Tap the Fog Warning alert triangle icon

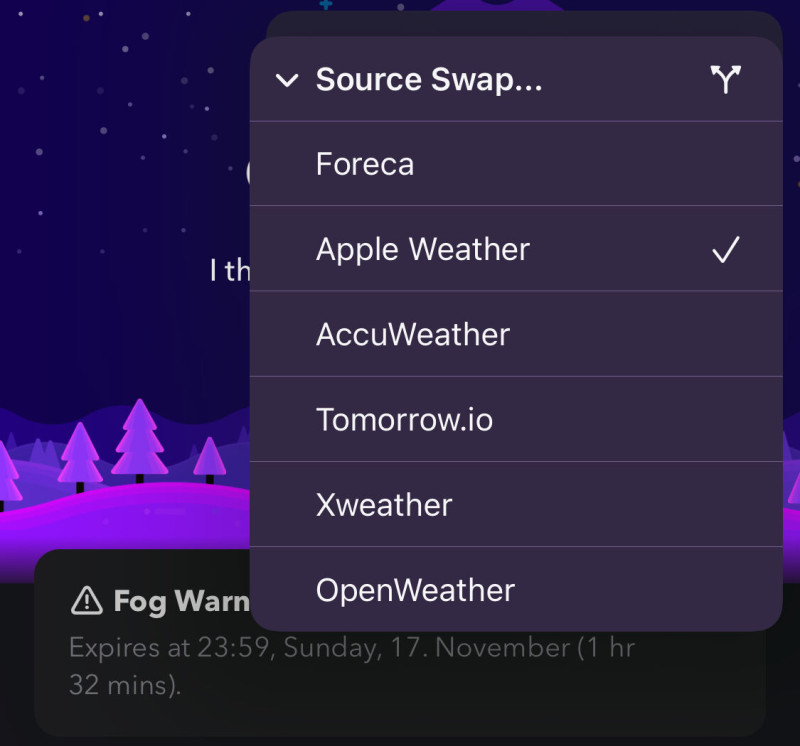(x=87, y=601)
